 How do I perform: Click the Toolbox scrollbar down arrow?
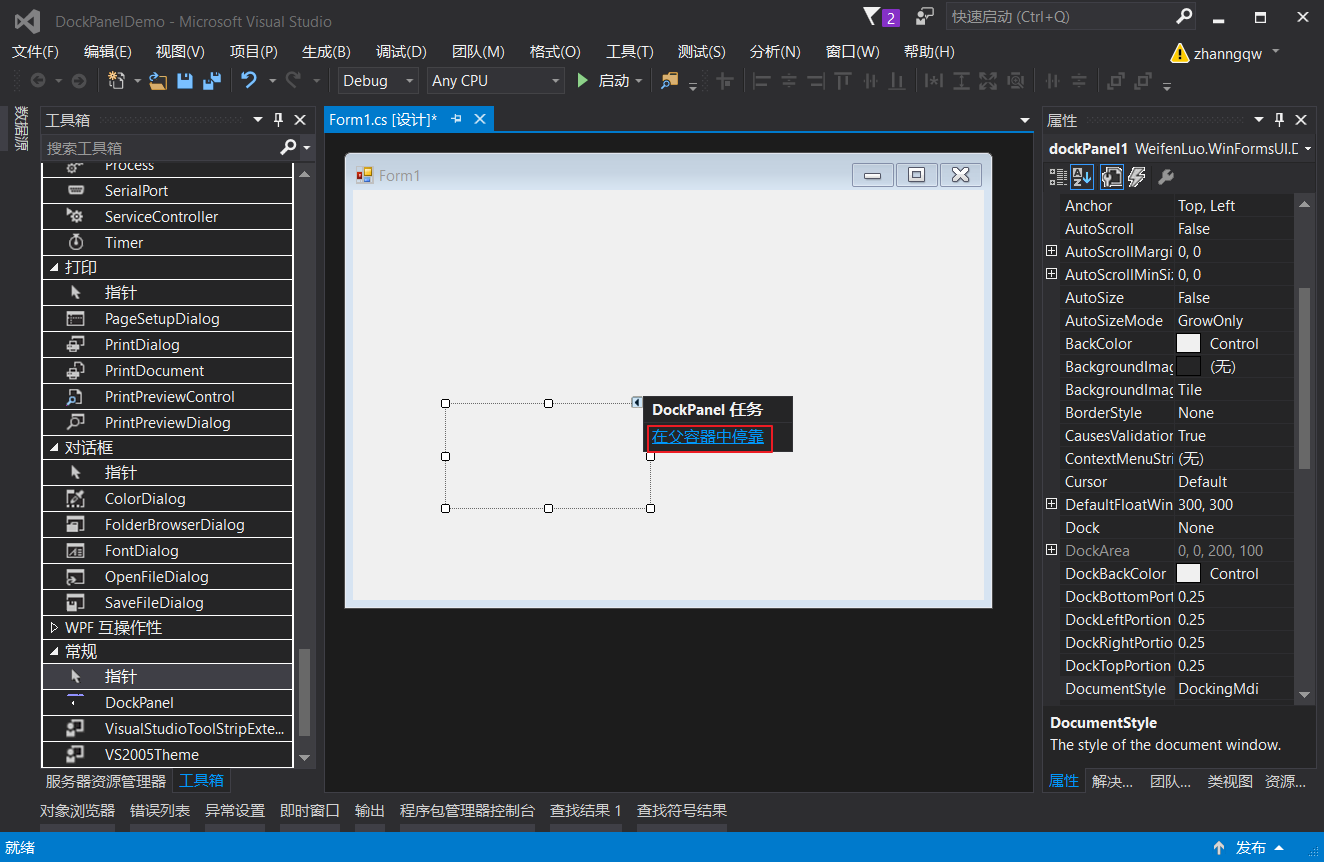[x=305, y=758]
